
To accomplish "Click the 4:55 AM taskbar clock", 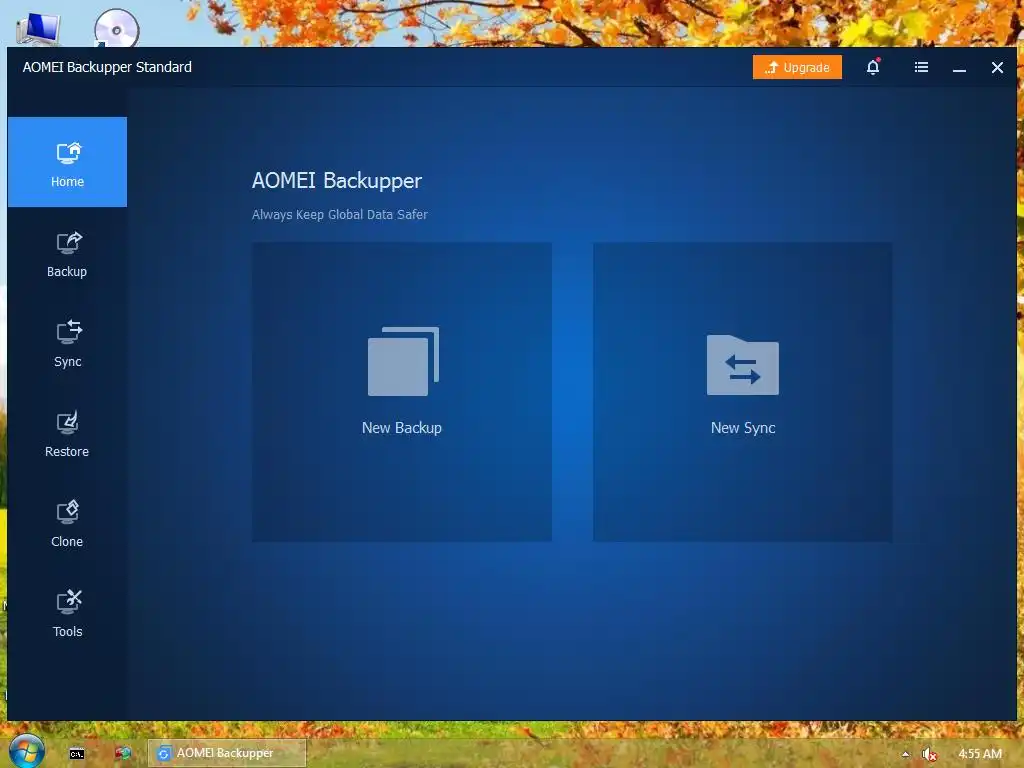I will (980, 754).
